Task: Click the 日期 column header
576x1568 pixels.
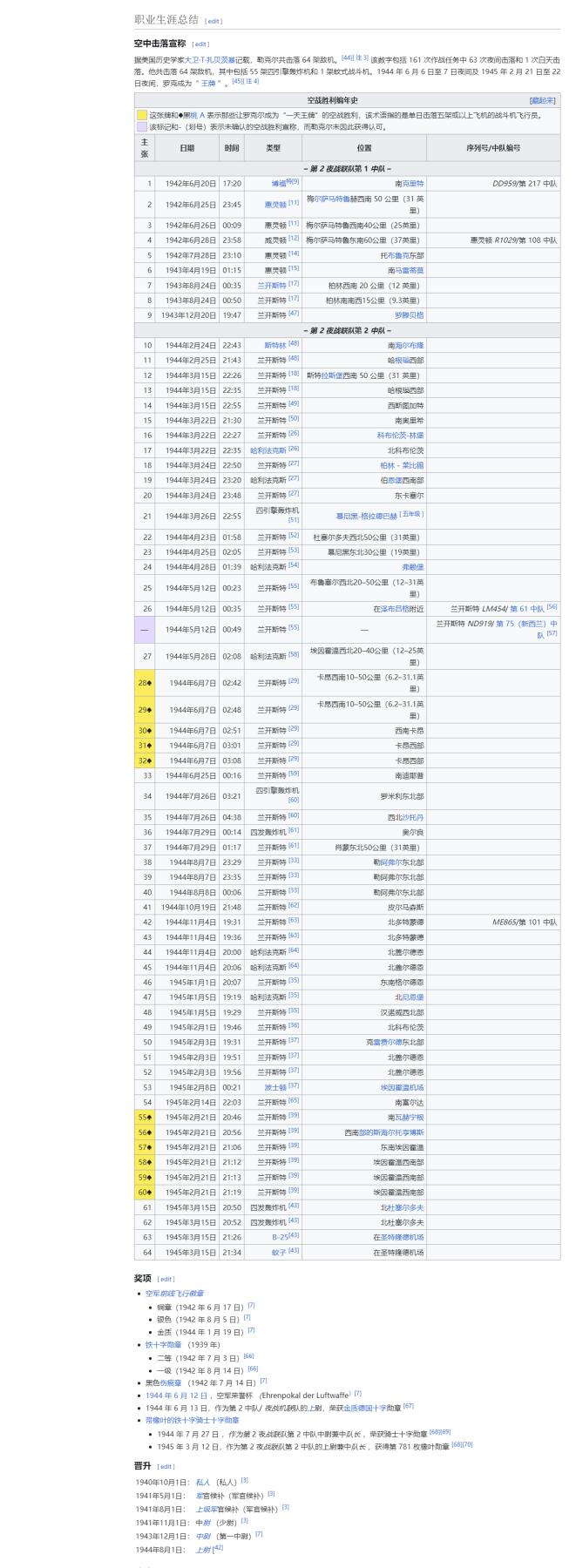Action: [x=186, y=148]
